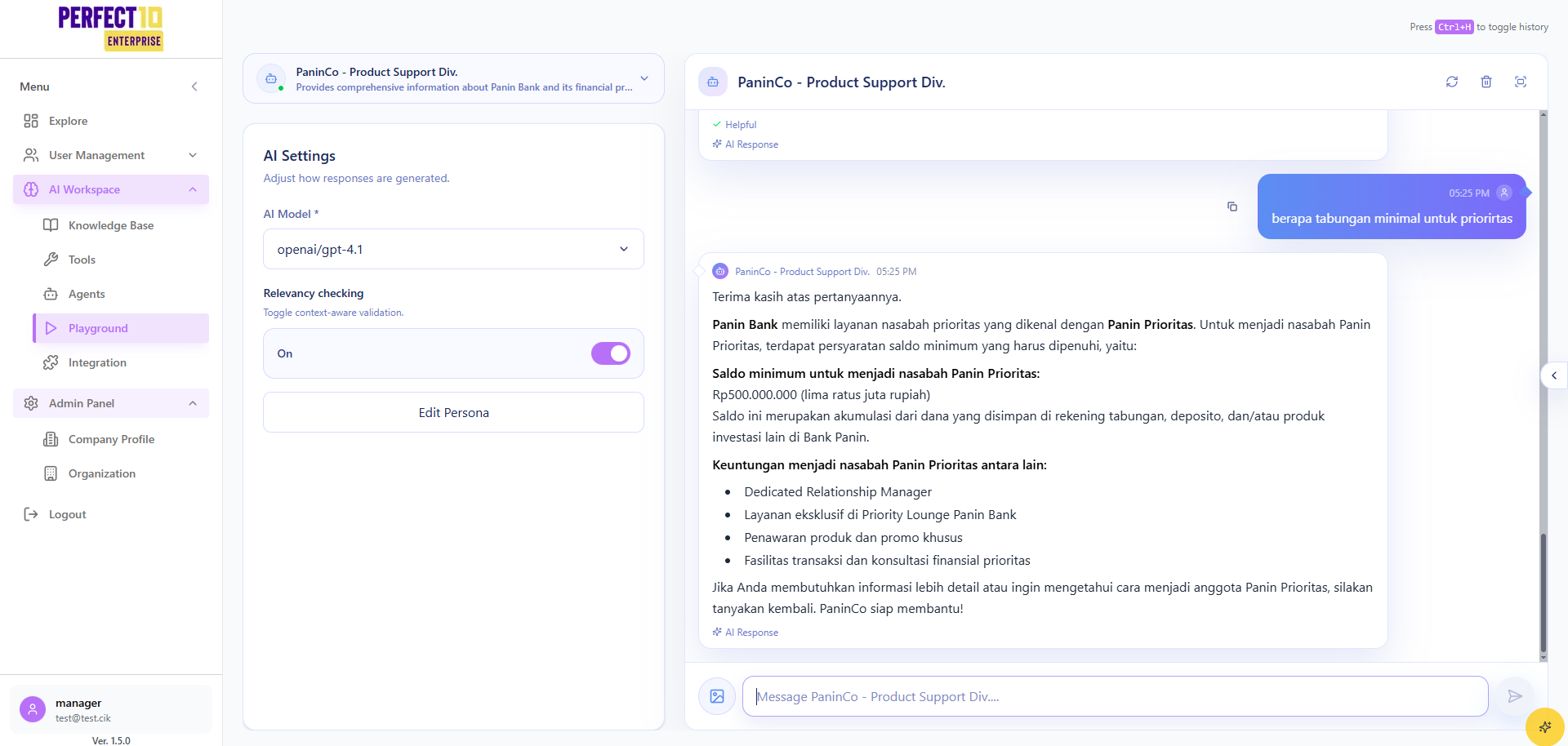Screen dimensions: 1568x746
Task: Open the Explore page
Action: (111, 121)
